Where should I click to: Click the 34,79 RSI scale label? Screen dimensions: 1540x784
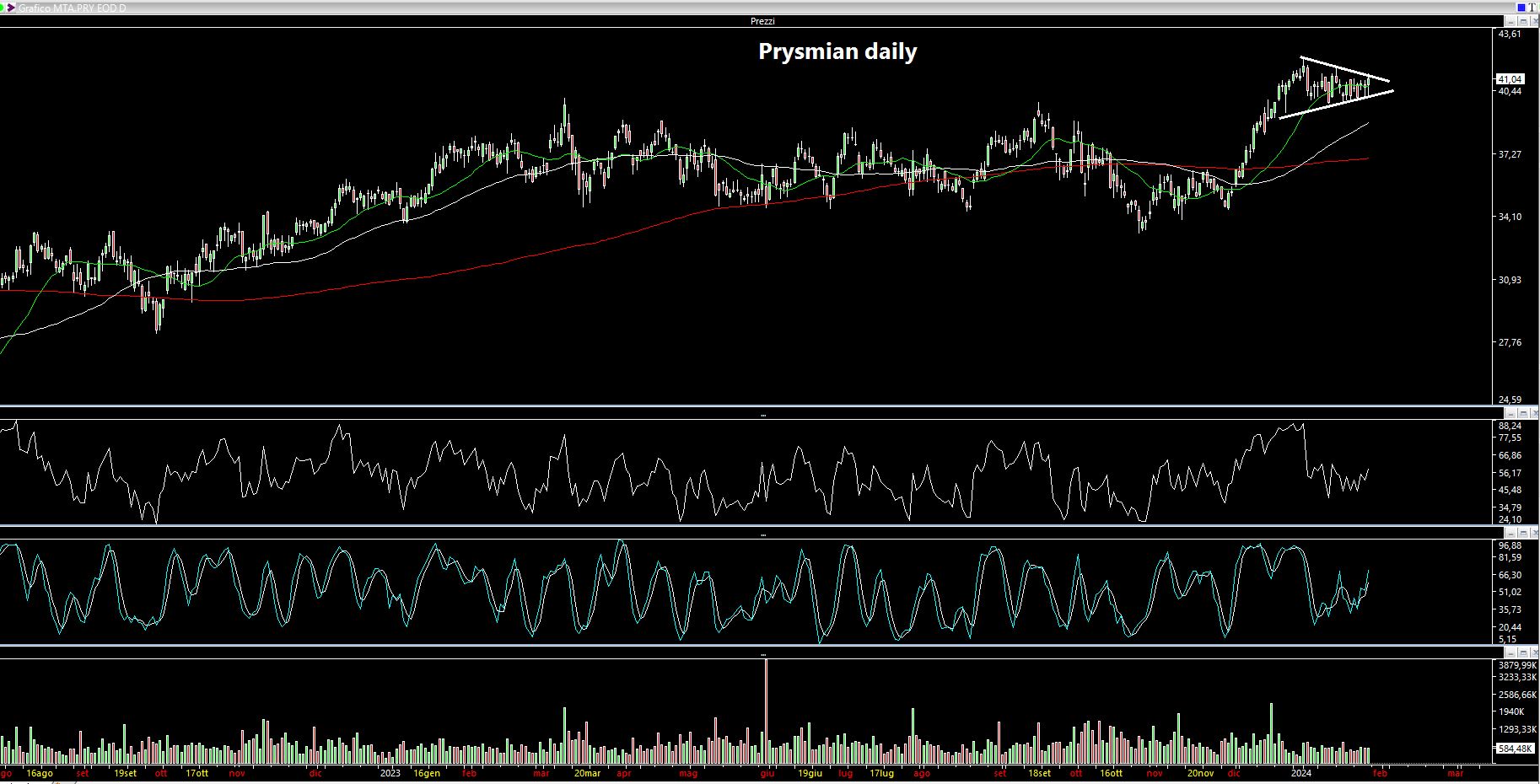[x=1510, y=507]
